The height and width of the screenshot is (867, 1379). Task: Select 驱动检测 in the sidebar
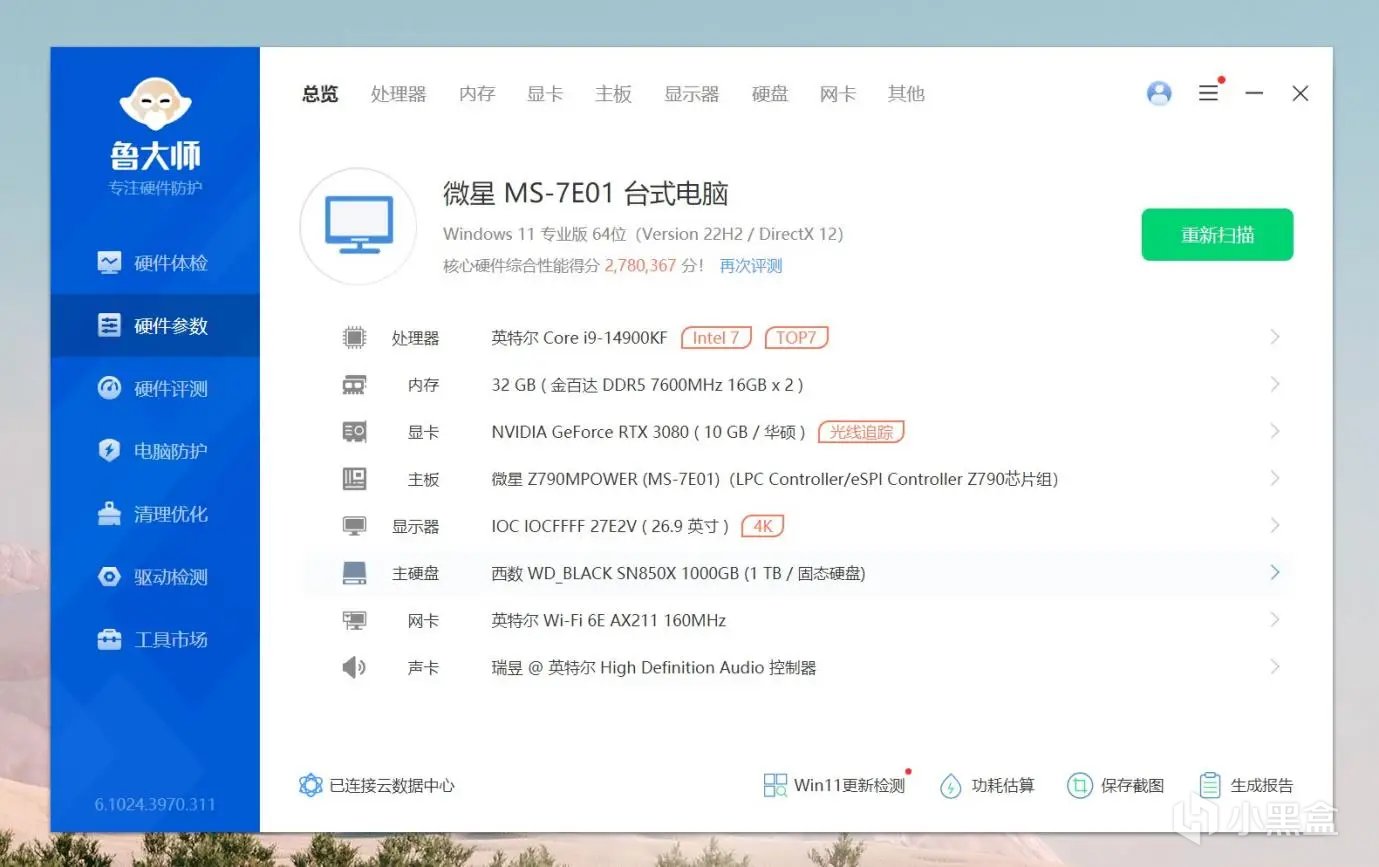155,577
